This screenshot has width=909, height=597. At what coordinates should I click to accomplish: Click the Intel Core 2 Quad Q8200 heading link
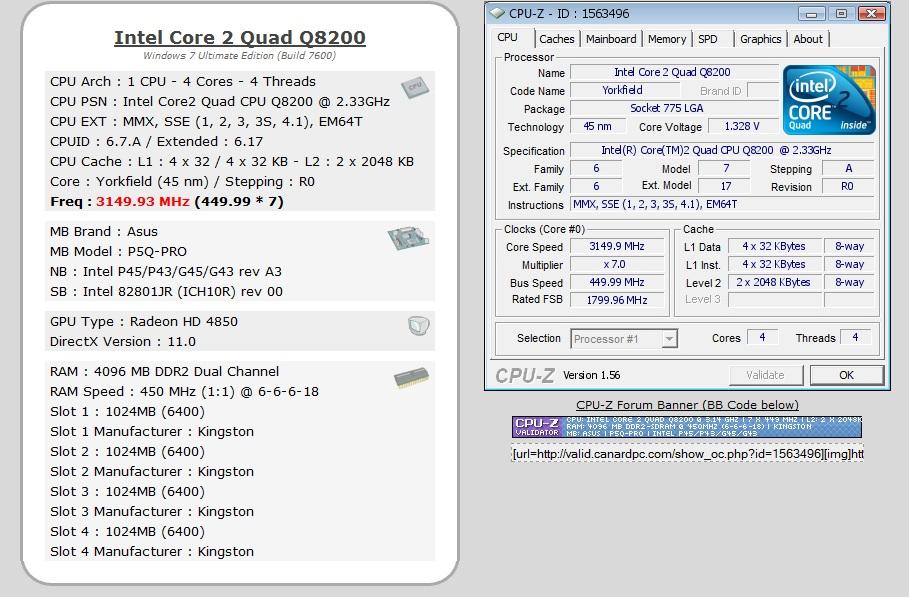[x=239, y=37]
